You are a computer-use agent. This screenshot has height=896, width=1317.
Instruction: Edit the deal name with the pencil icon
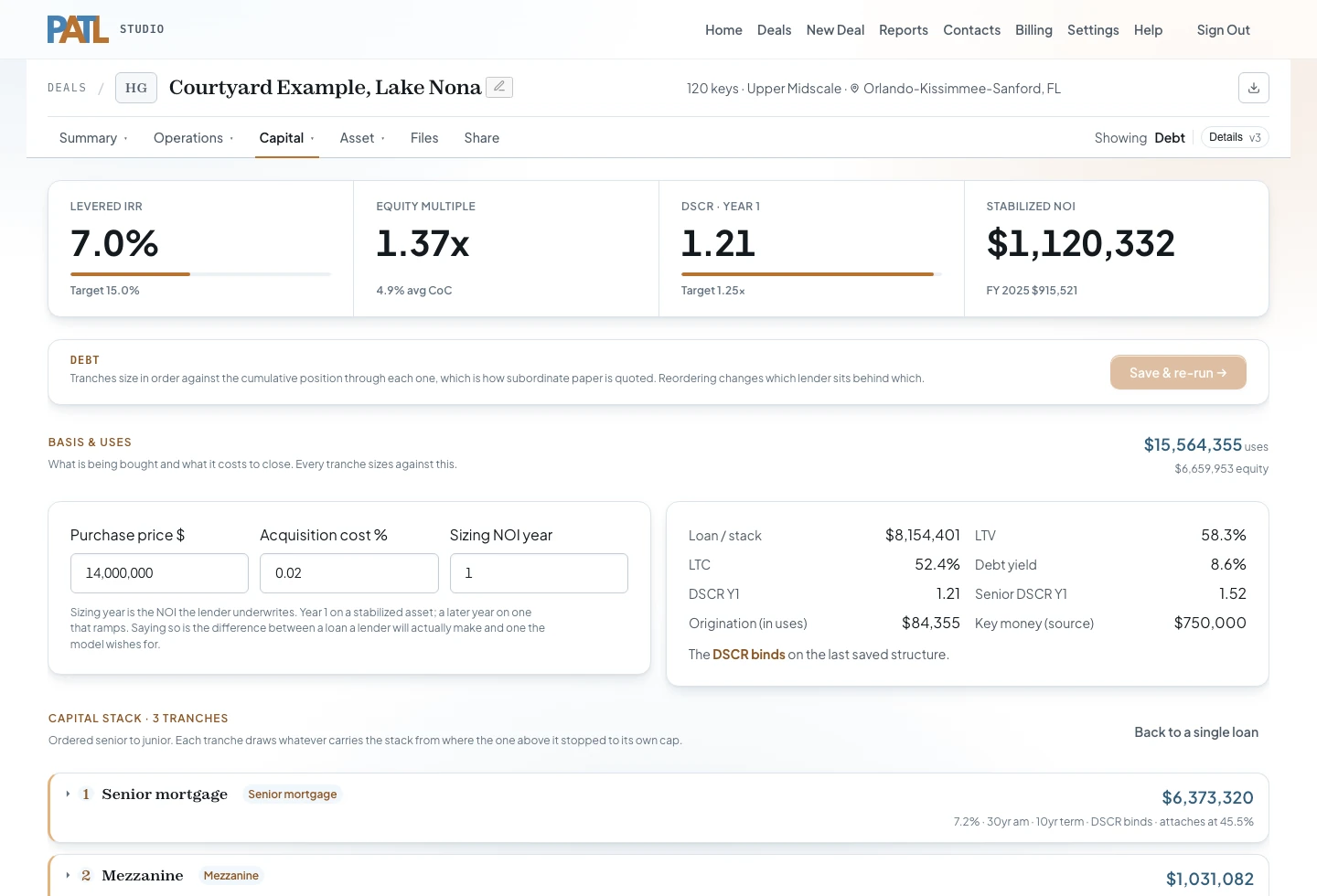[499, 87]
